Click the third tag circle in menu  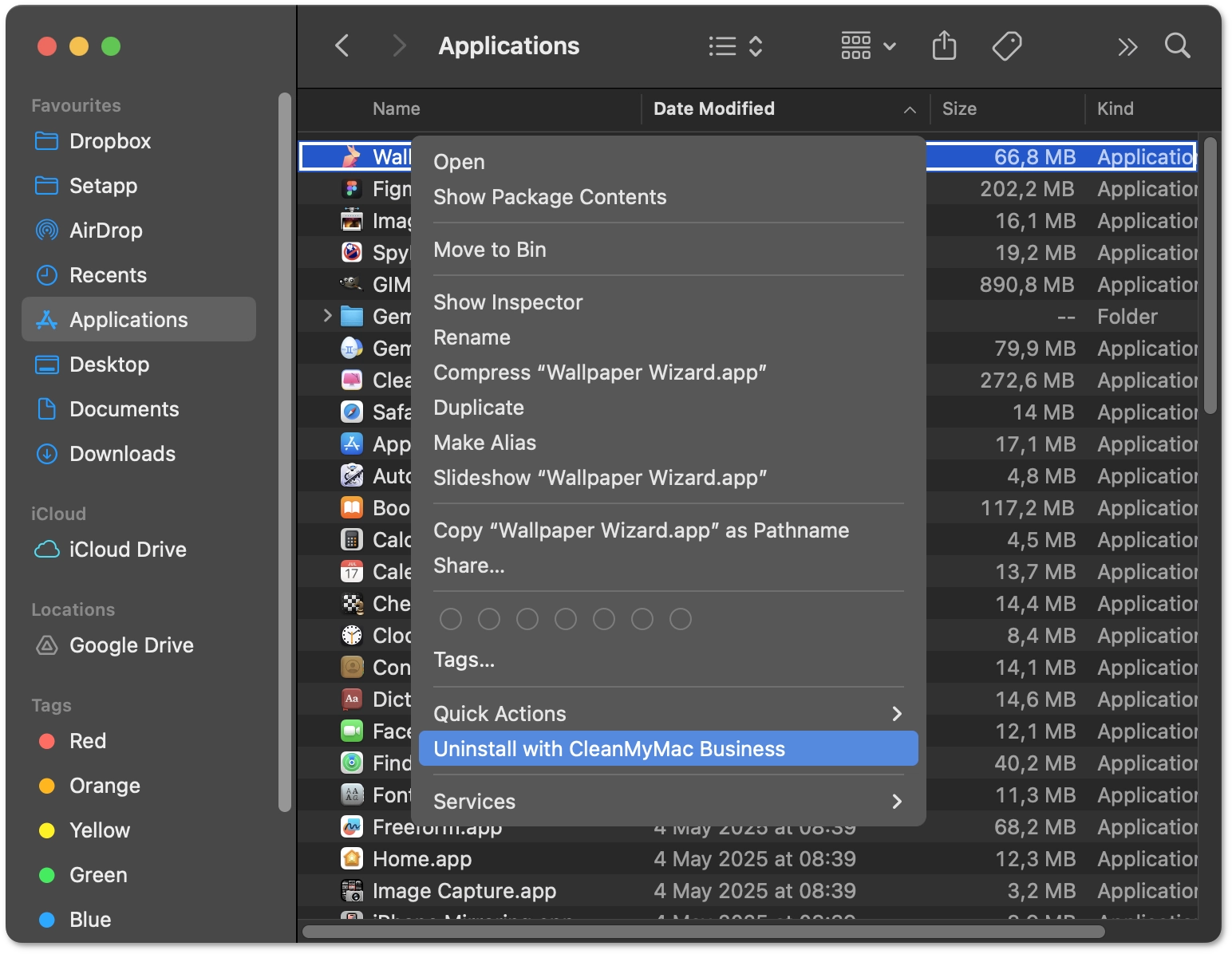point(527,619)
